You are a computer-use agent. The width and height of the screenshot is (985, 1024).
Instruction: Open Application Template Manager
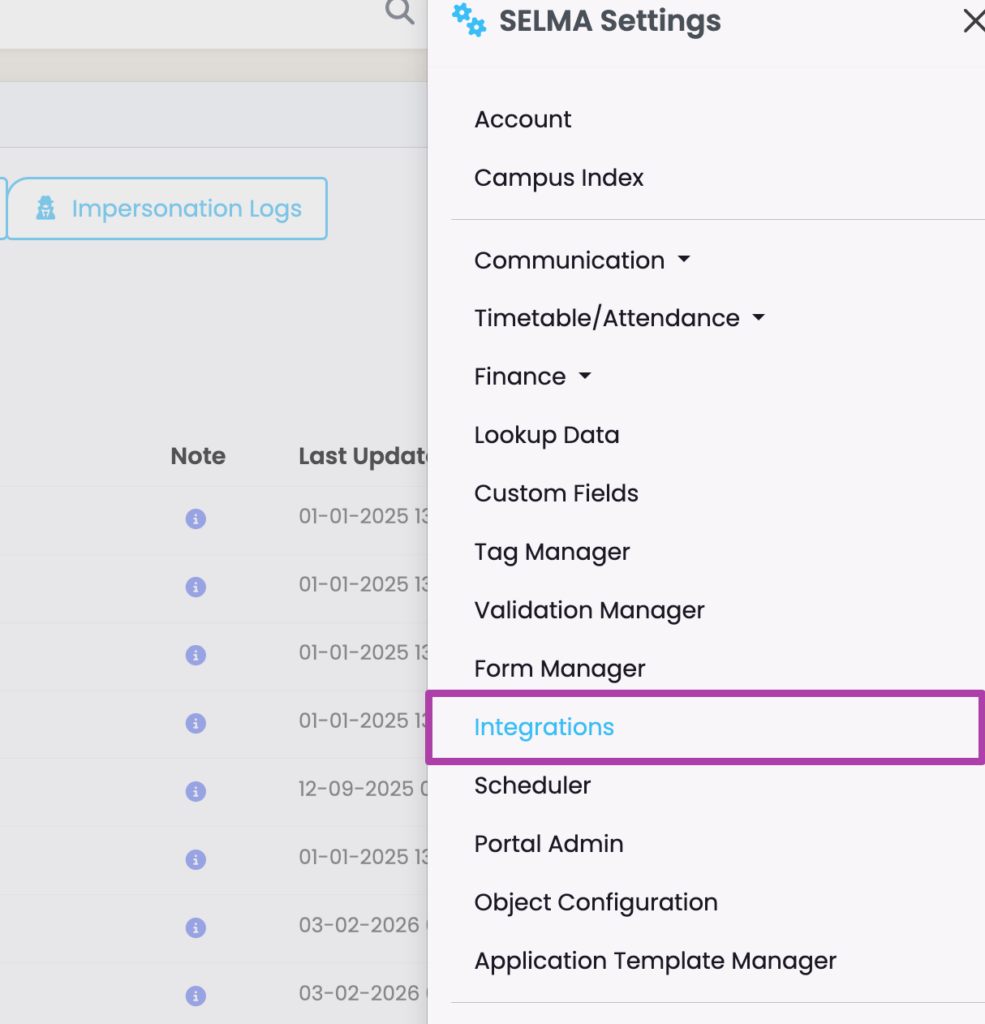pos(655,961)
